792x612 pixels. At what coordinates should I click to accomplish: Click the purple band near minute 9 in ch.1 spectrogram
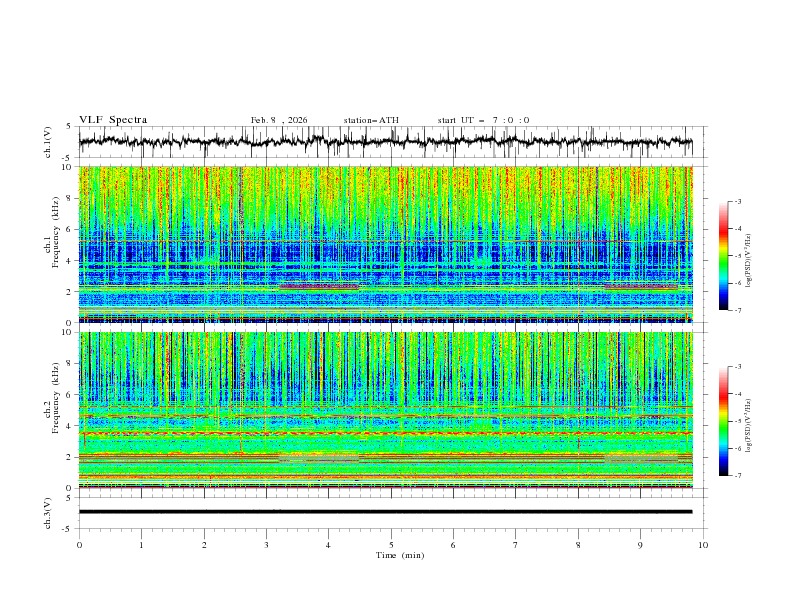click(641, 286)
